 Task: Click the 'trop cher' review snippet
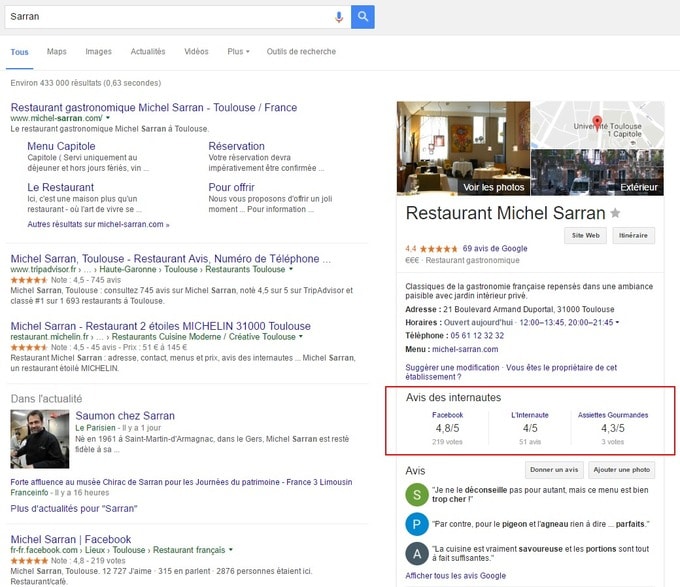[540, 495]
